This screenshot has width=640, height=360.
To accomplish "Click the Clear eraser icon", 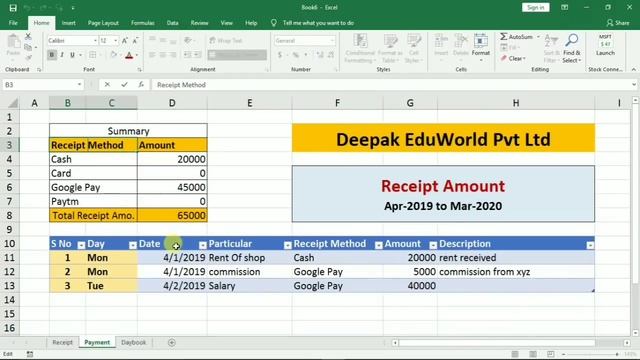I will click(504, 58).
